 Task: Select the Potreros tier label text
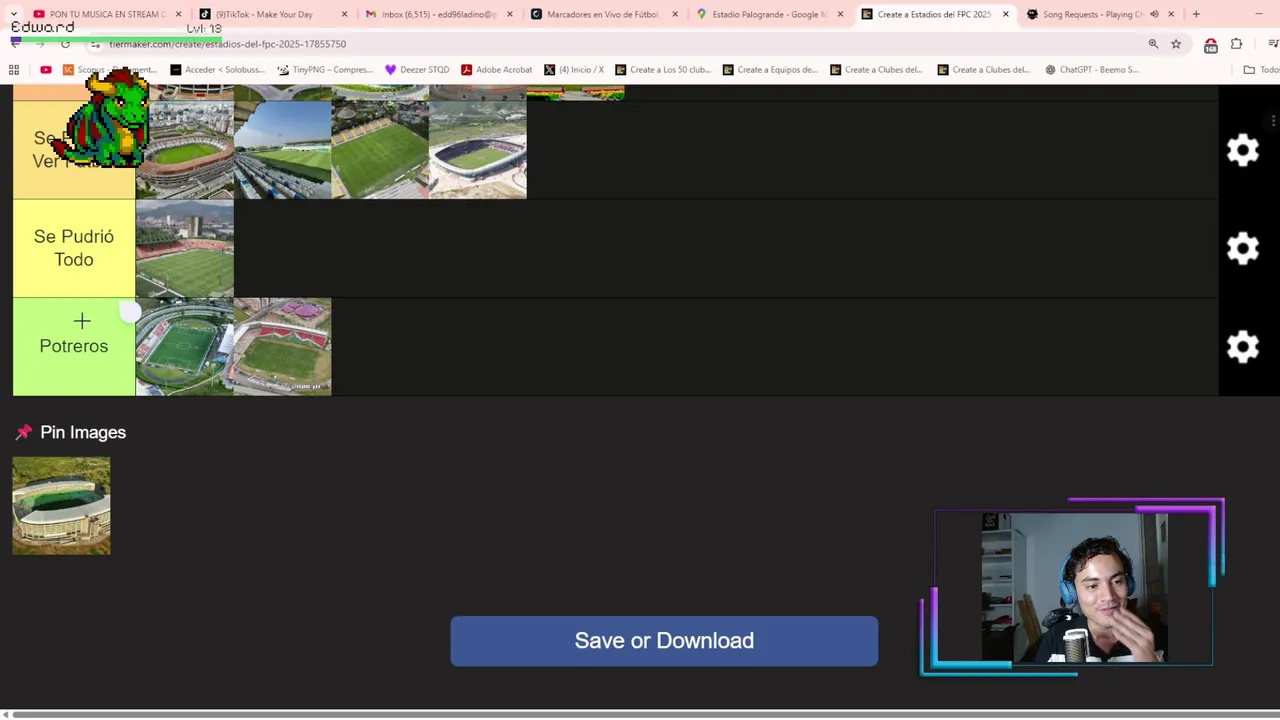74,346
